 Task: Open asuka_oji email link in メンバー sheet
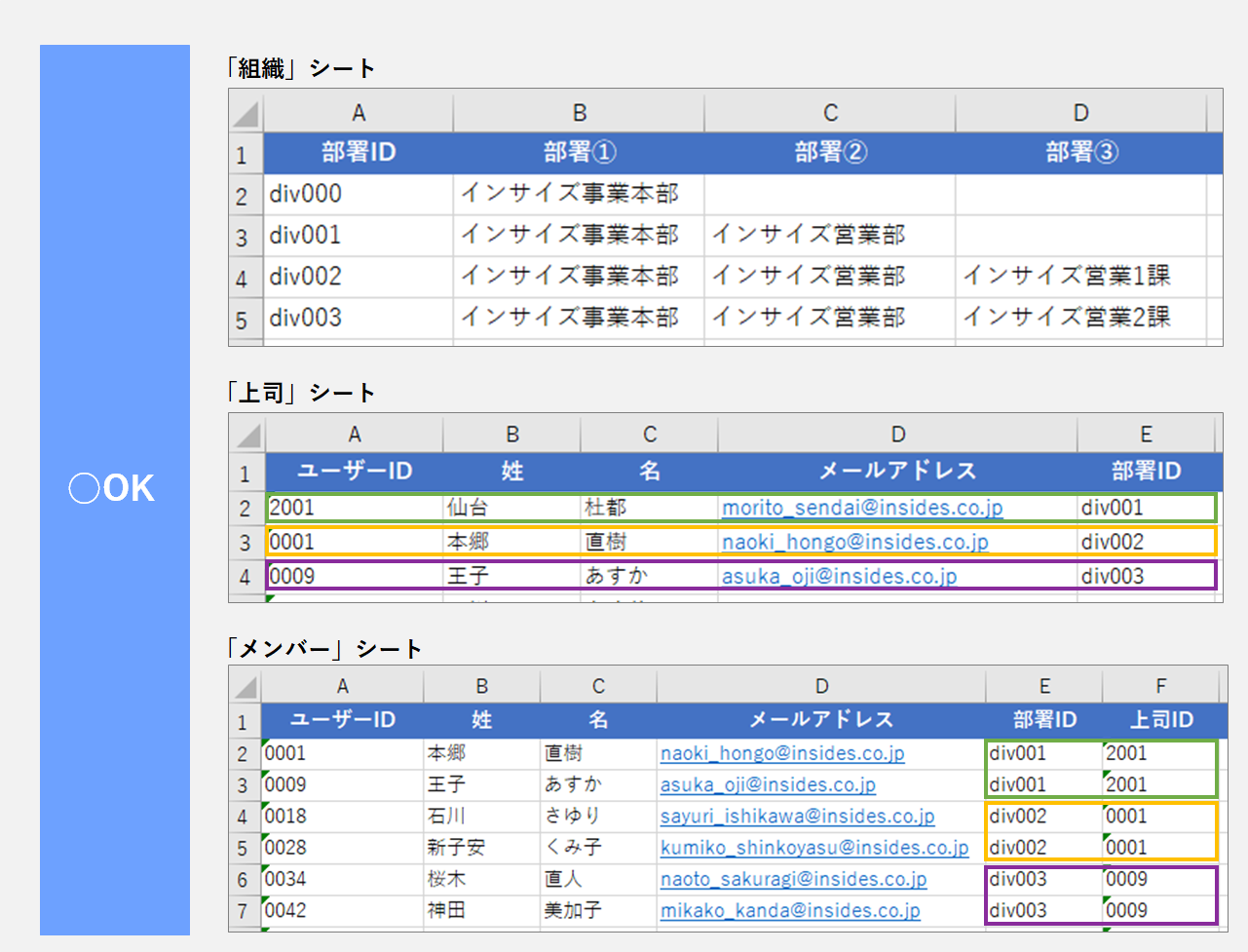768,784
